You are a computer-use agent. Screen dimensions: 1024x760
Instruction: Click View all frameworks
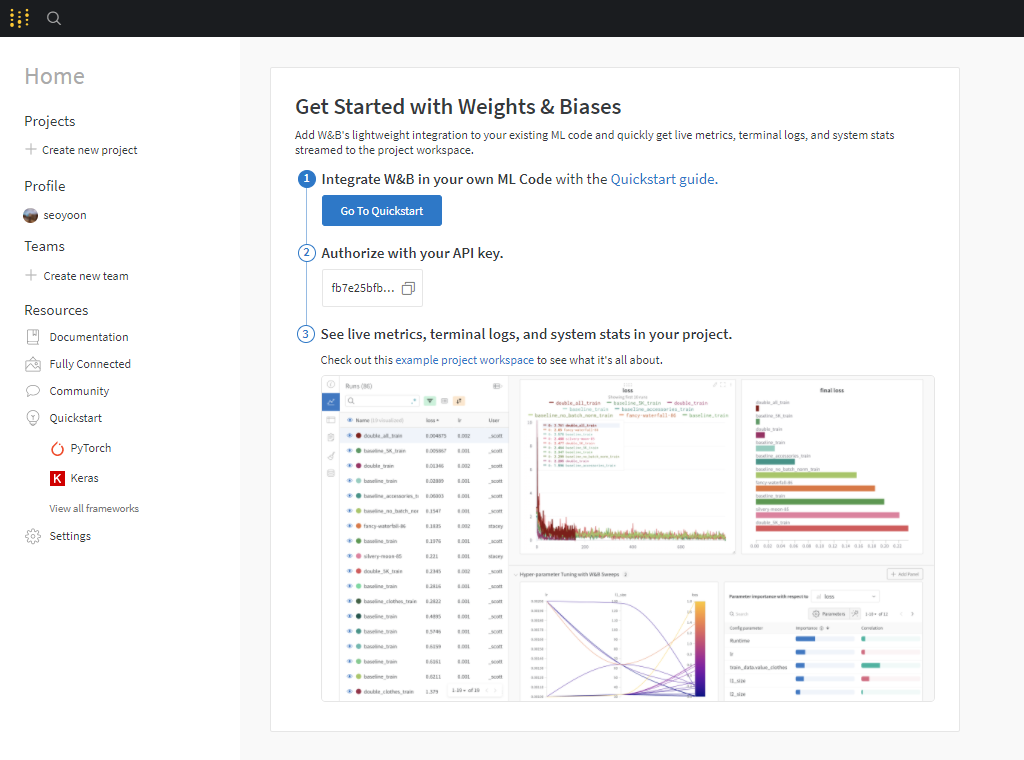point(94,508)
